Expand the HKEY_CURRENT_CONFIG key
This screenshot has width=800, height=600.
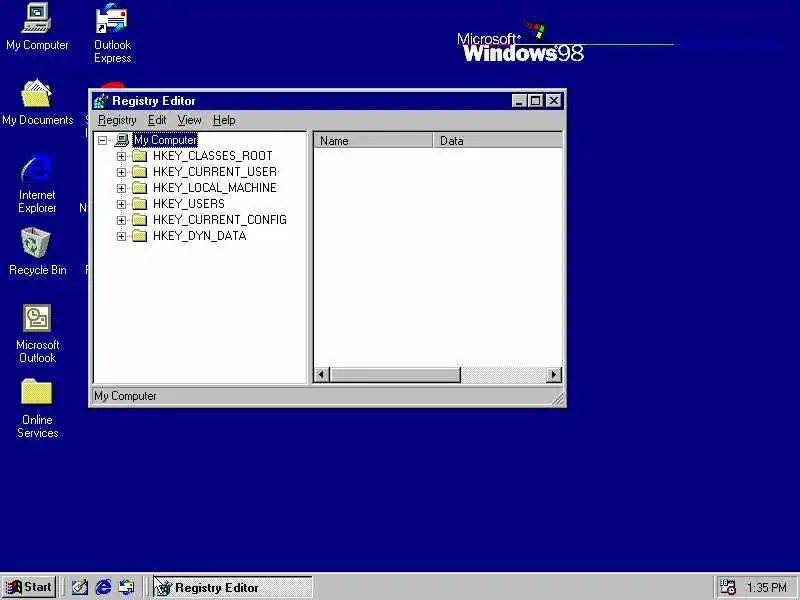point(121,220)
